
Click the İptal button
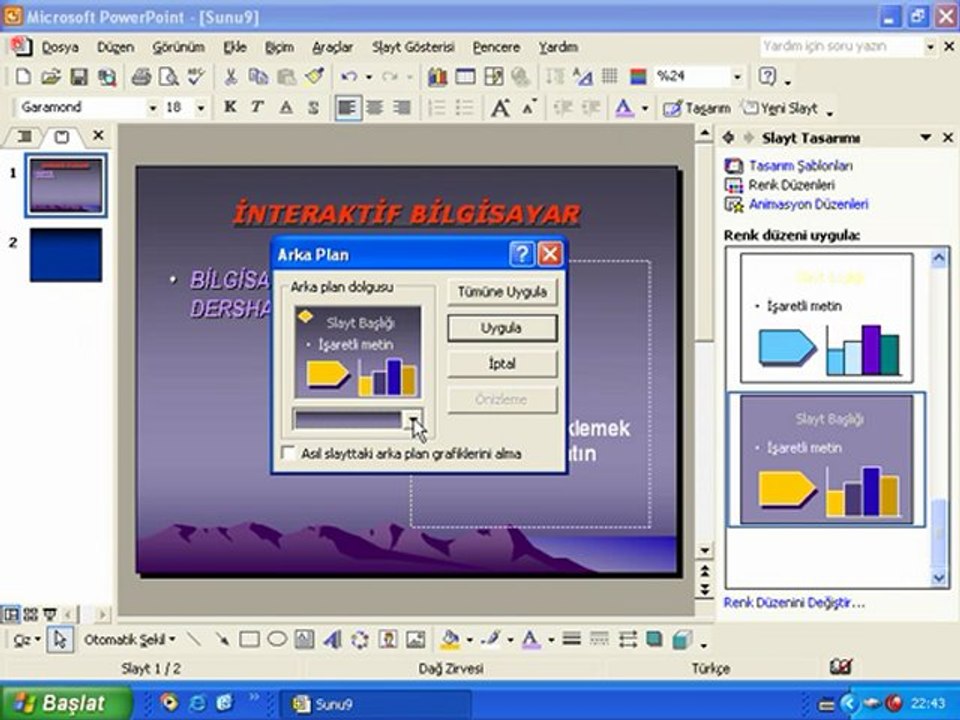[x=502, y=364]
